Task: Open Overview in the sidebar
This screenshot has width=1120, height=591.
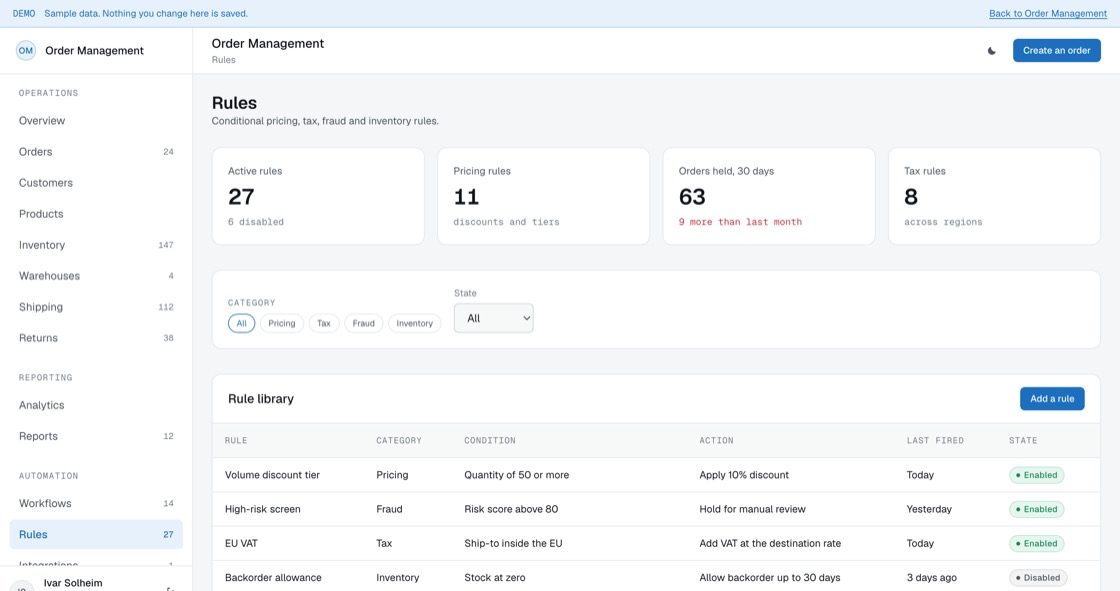Action: (x=96, y=121)
